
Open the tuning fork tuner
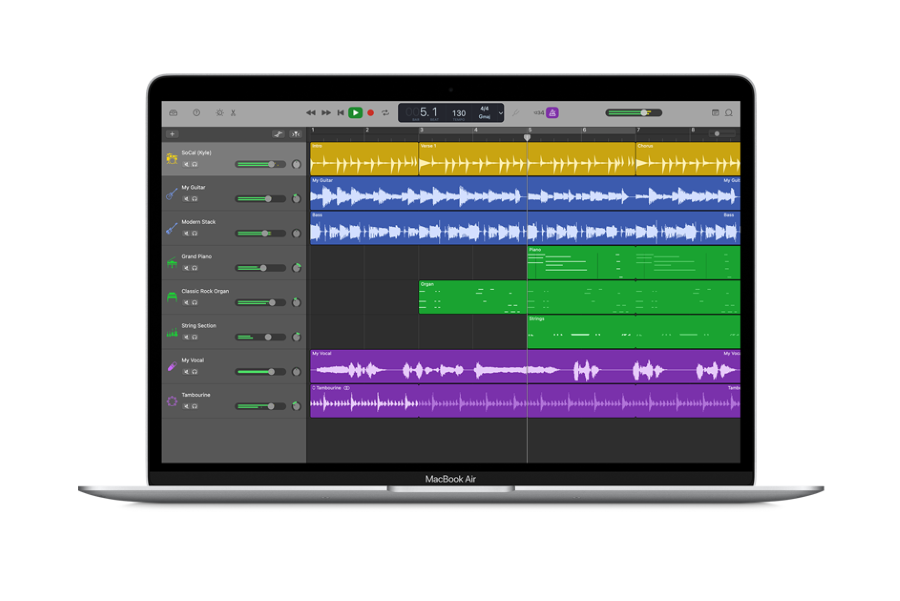point(515,113)
